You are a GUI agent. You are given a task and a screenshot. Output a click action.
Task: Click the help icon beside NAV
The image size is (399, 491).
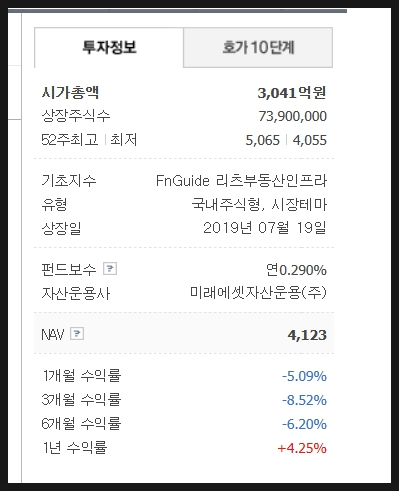pos(77,333)
